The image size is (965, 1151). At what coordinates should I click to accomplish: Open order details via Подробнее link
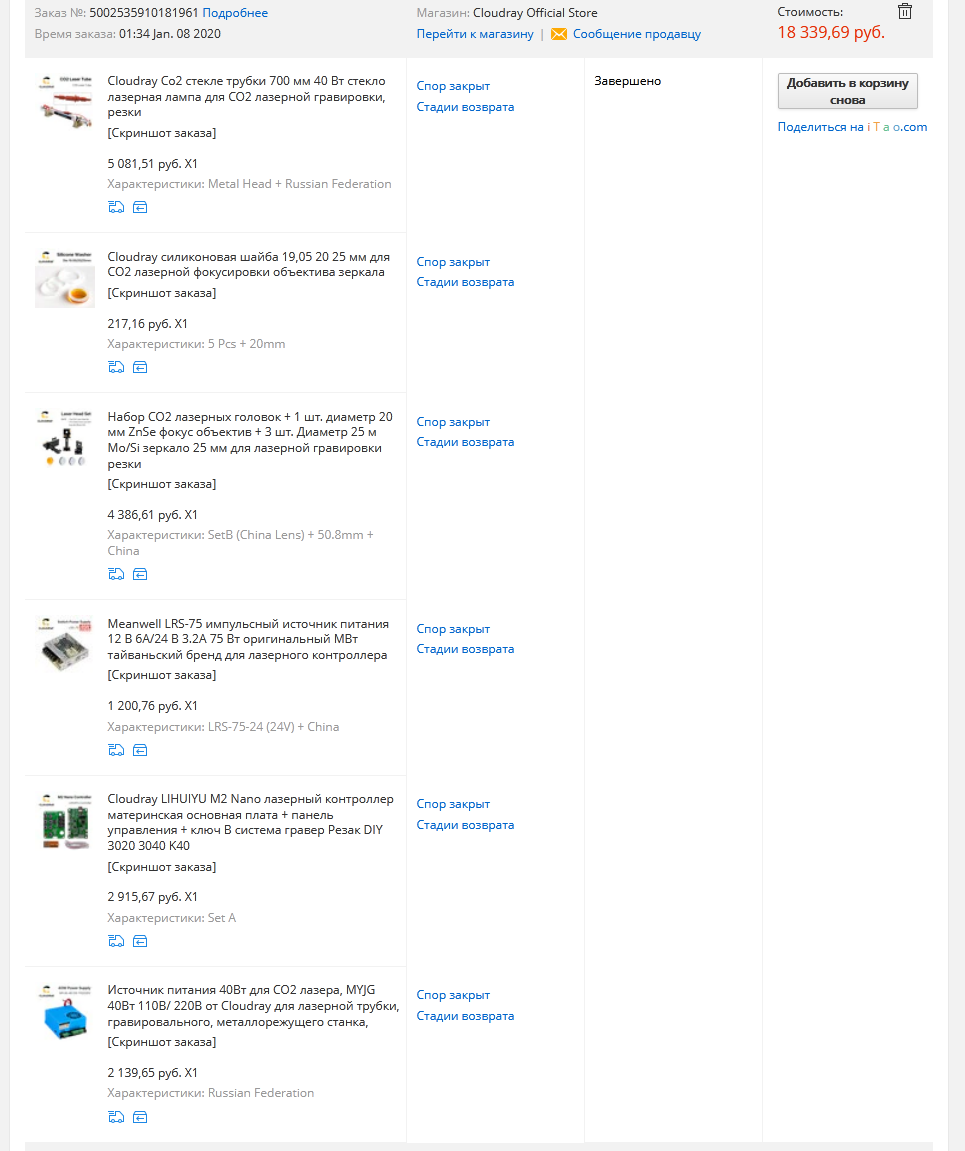[x=235, y=12]
